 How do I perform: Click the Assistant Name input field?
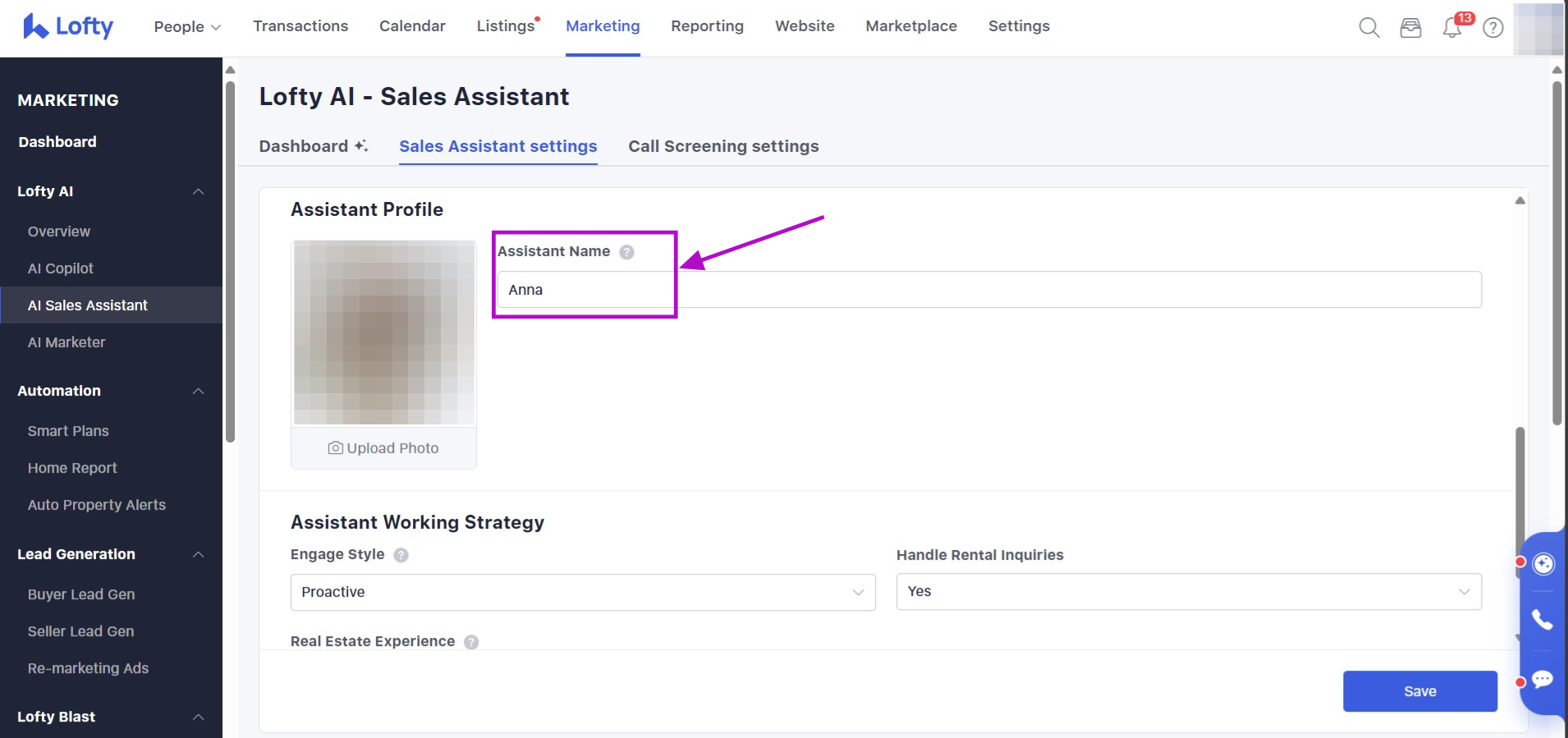pos(989,290)
